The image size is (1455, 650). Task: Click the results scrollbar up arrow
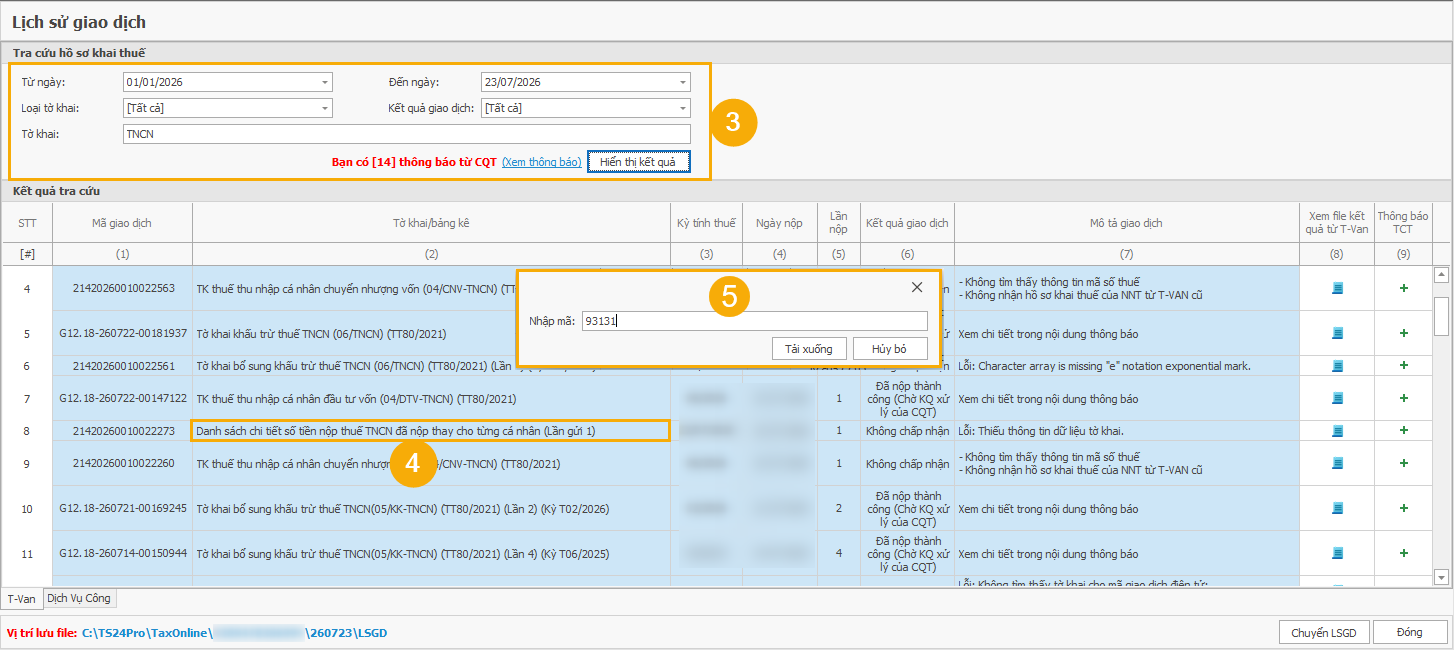pos(1441,275)
